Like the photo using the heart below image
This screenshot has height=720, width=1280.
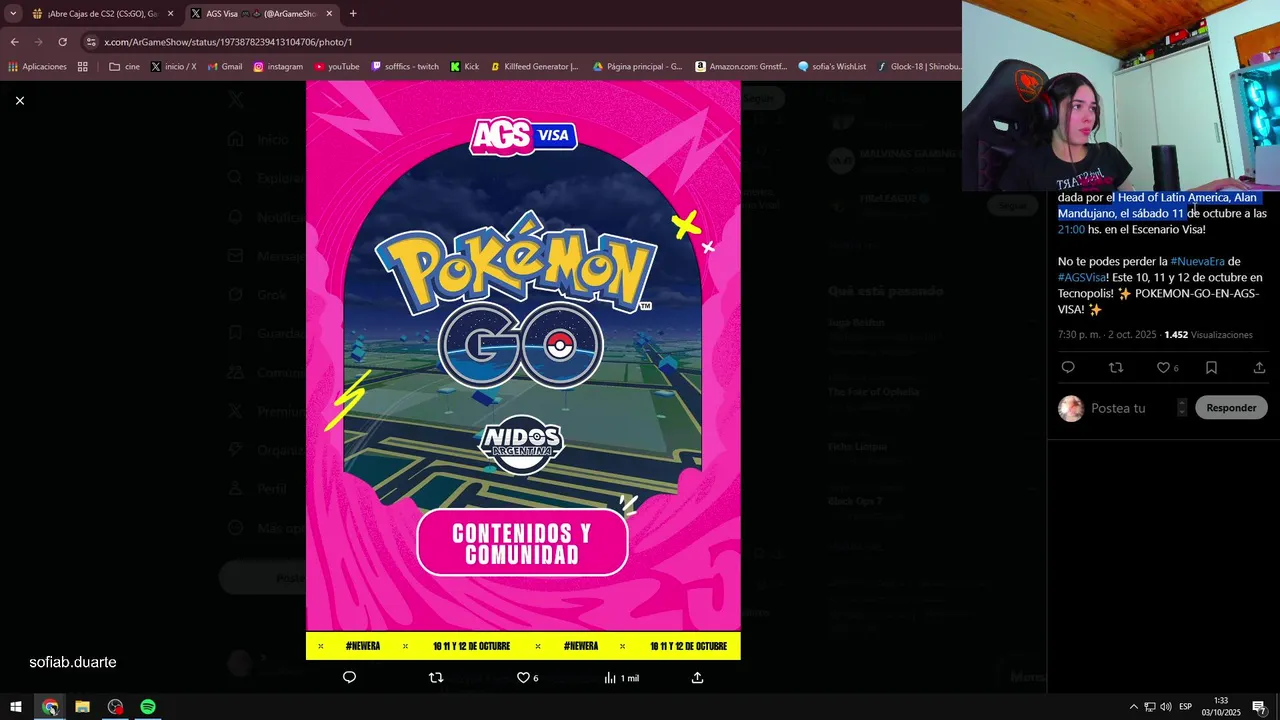click(x=527, y=677)
